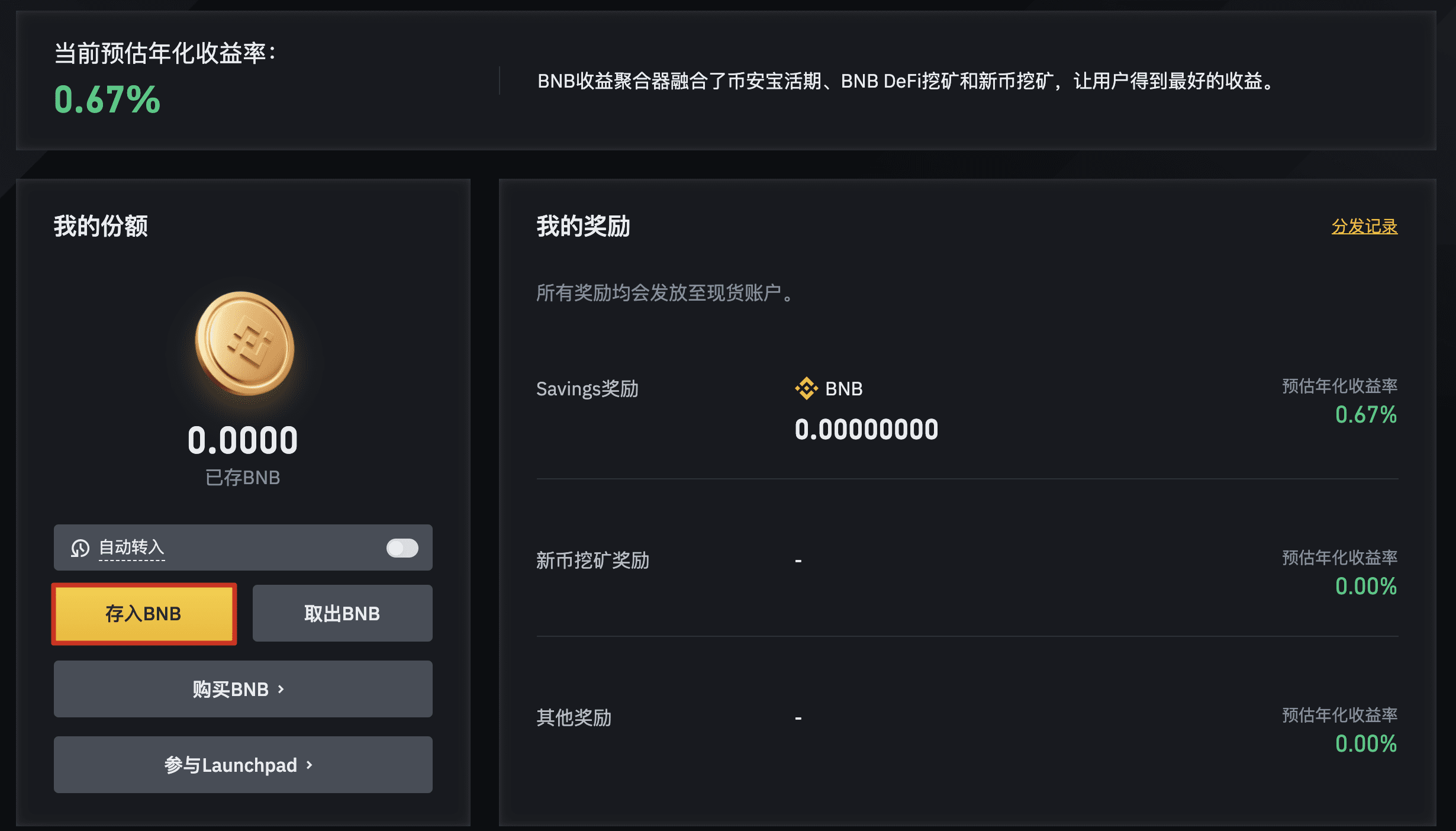Screen dimensions: 1456x831
Task: Open the 购买BNB buy page
Action: coord(243,690)
